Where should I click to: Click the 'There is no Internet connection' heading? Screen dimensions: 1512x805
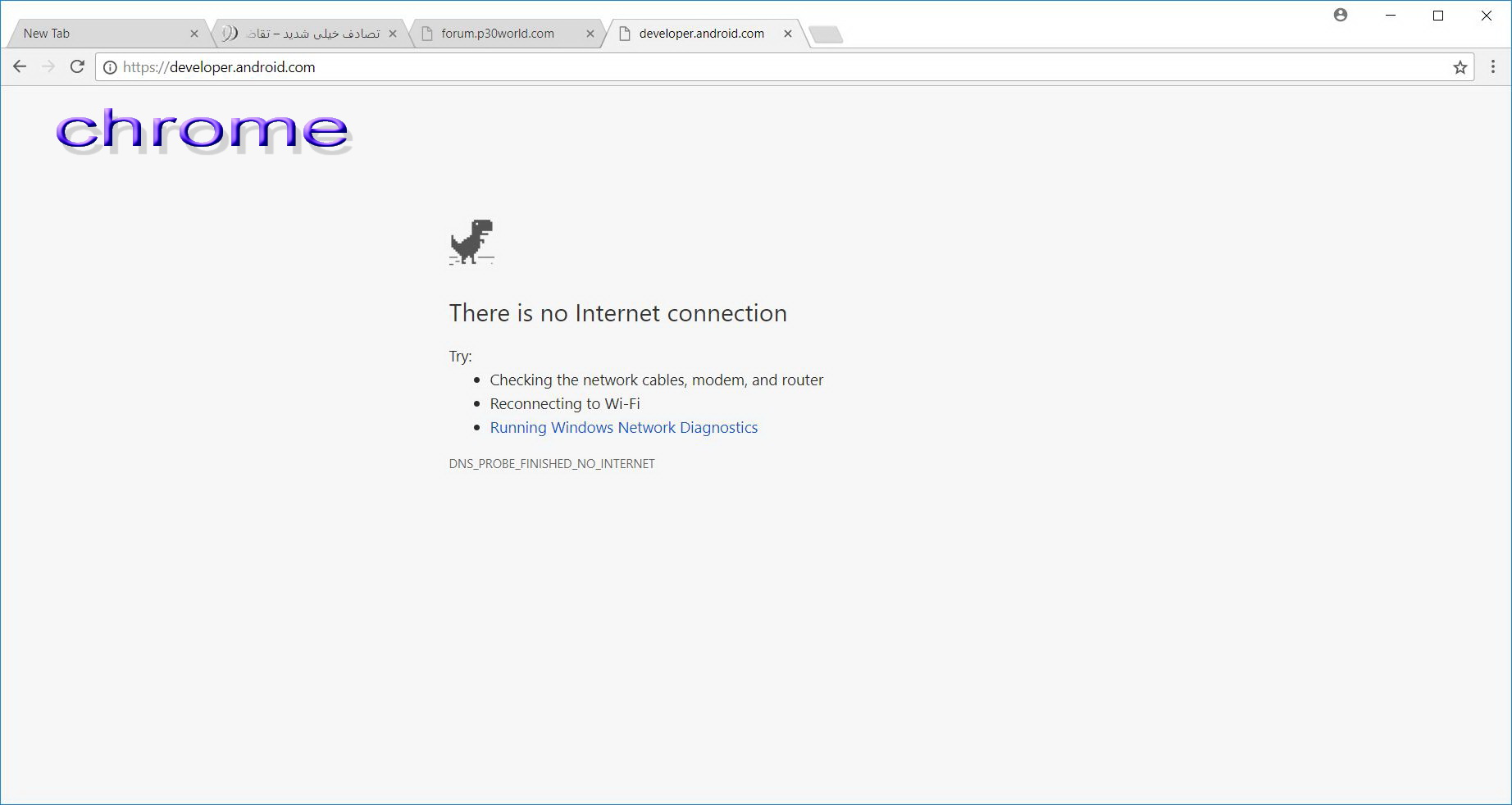618,313
